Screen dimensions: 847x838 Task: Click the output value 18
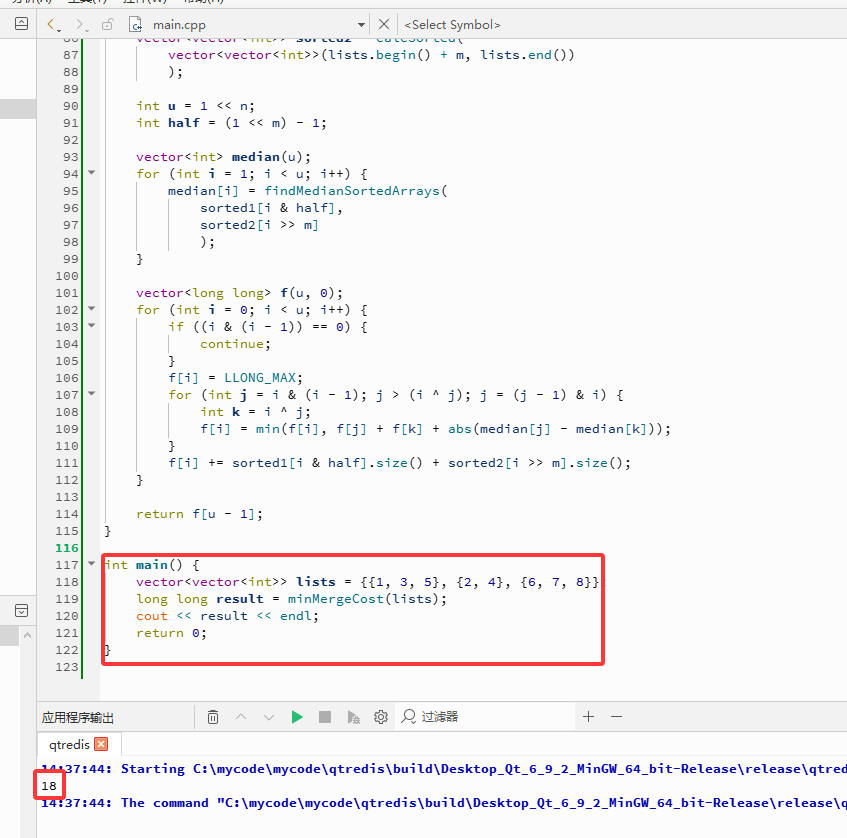pyautogui.click(x=49, y=786)
